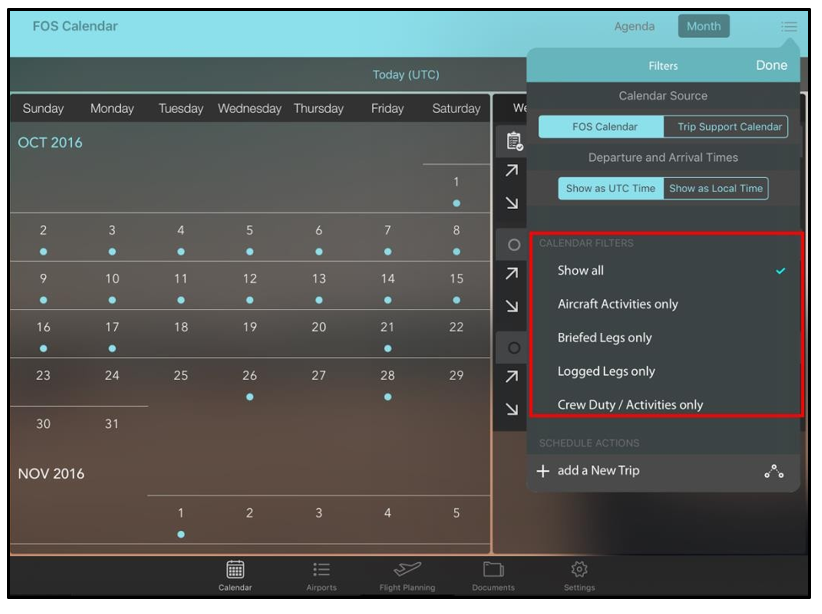This screenshot has height=614, width=822.
Task: Click the clipboard checklist icon in agenda column
Action: (x=514, y=141)
